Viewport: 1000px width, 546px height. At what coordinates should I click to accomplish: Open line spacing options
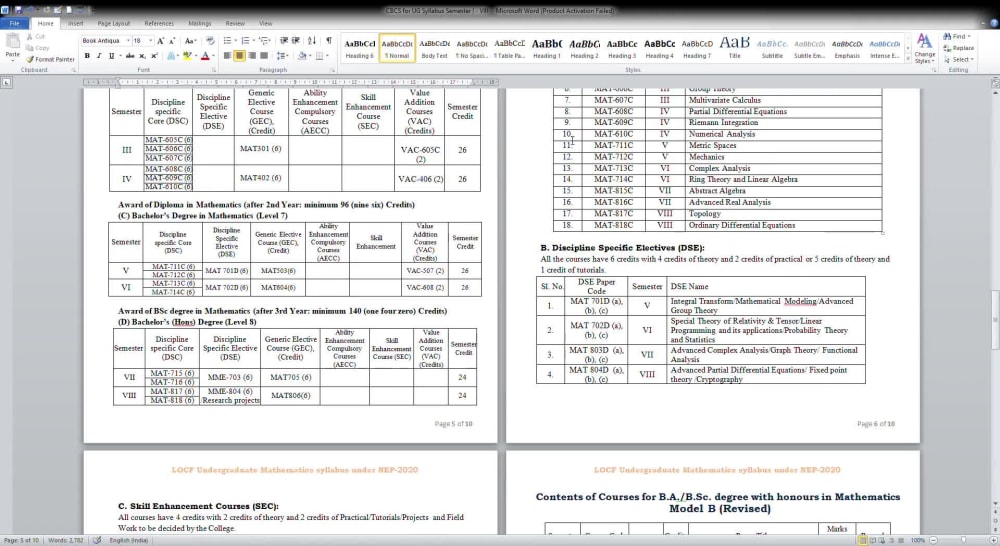tap(281, 56)
